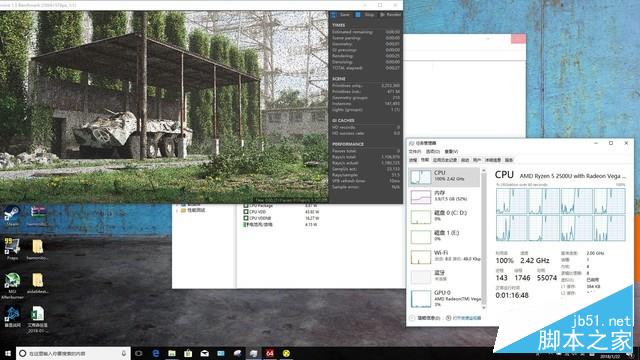Click Fewer details (简略信息) in Task Manager
This screenshot has height=360, width=640.
coord(425,318)
